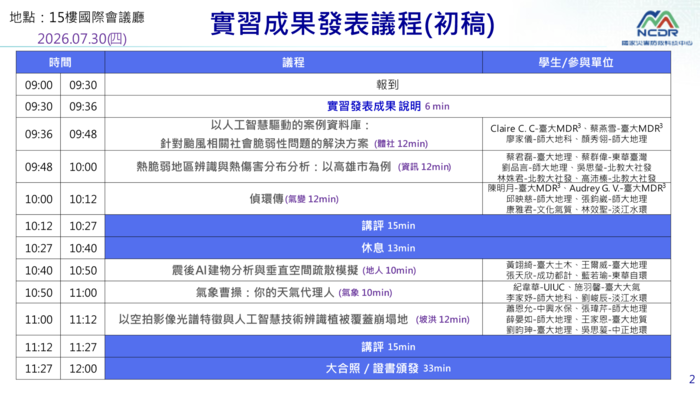Click the name 陳明月-臺大MDR

tap(524, 188)
